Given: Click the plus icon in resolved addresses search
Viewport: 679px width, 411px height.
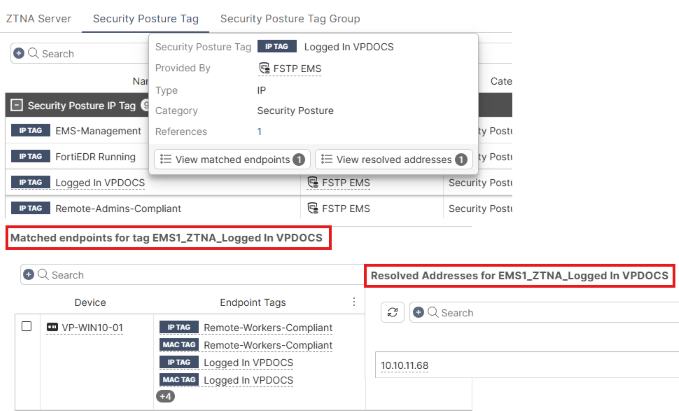Looking at the screenshot, I should pyautogui.click(x=418, y=313).
